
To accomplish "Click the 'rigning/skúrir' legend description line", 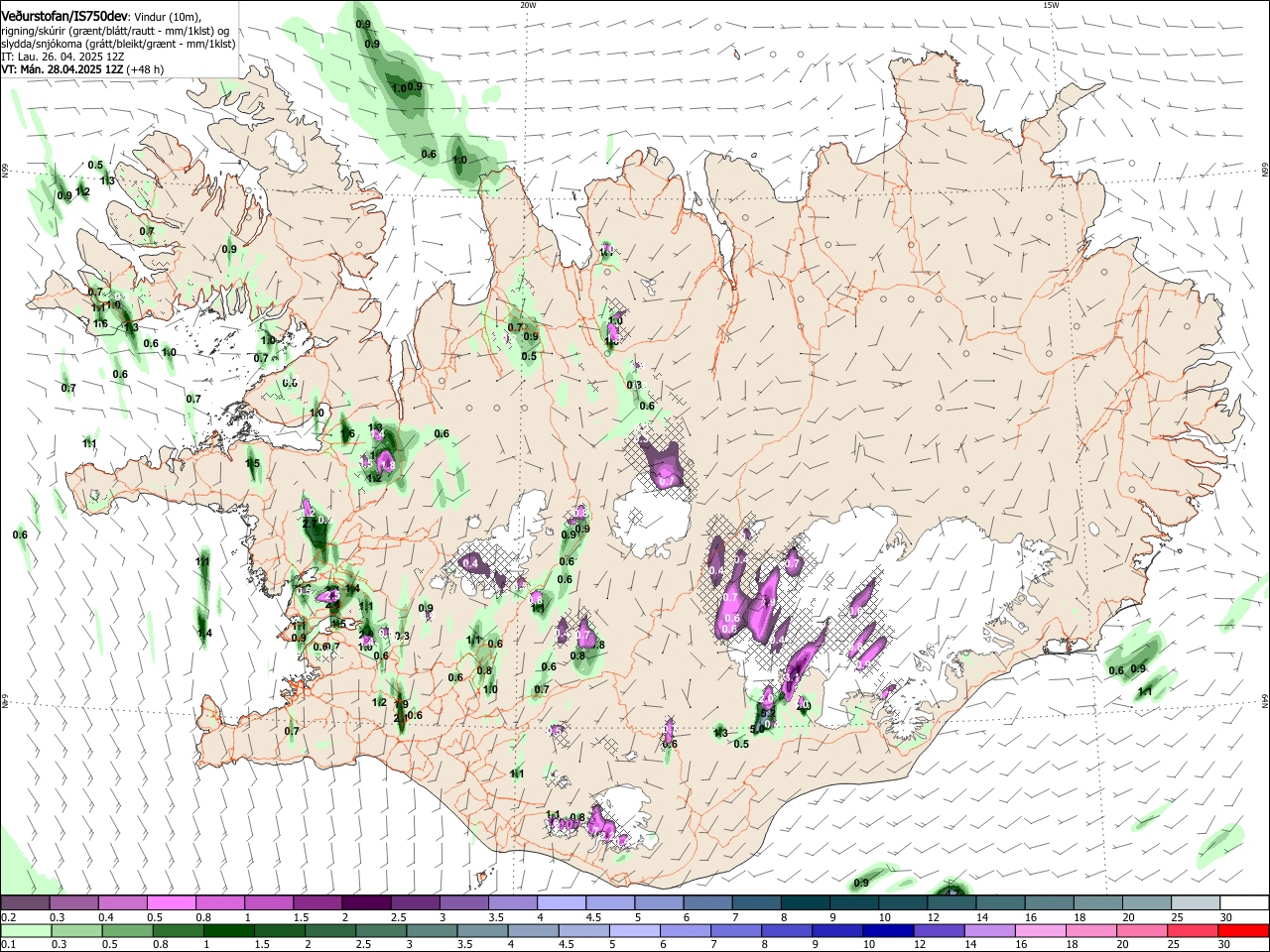I will [115, 31].
